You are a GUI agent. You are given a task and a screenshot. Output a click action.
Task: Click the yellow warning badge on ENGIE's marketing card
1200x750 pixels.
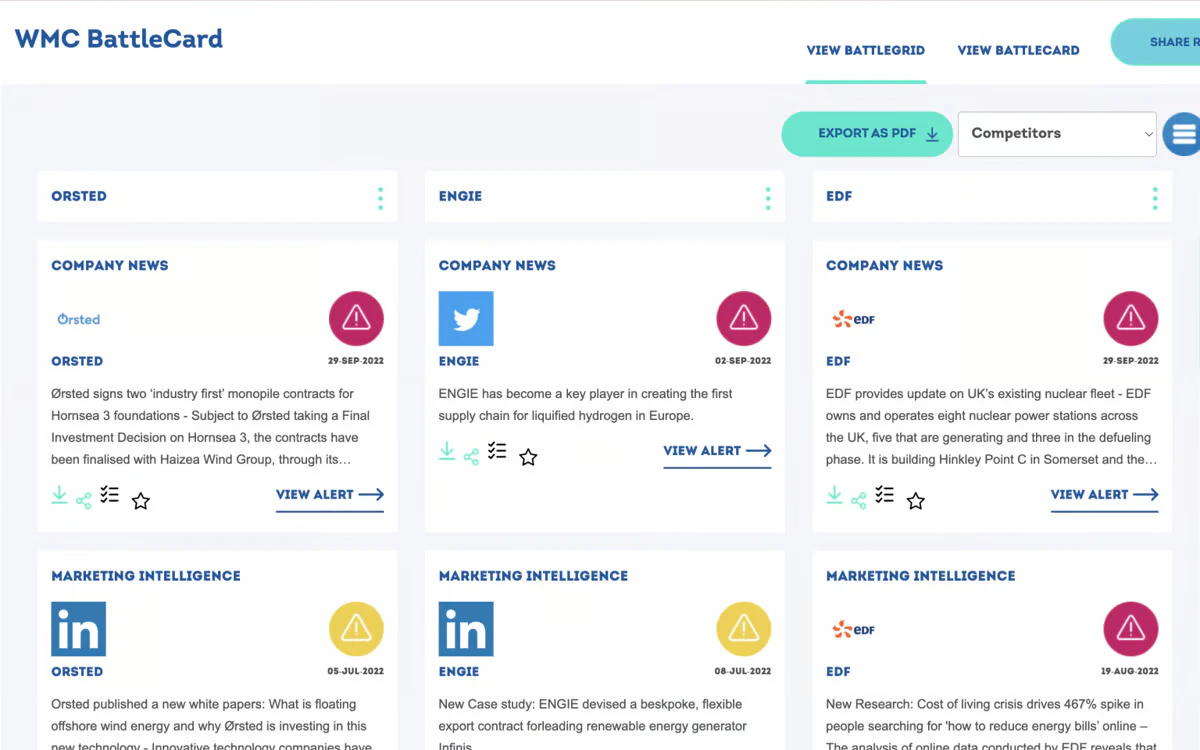coord(743,628)
